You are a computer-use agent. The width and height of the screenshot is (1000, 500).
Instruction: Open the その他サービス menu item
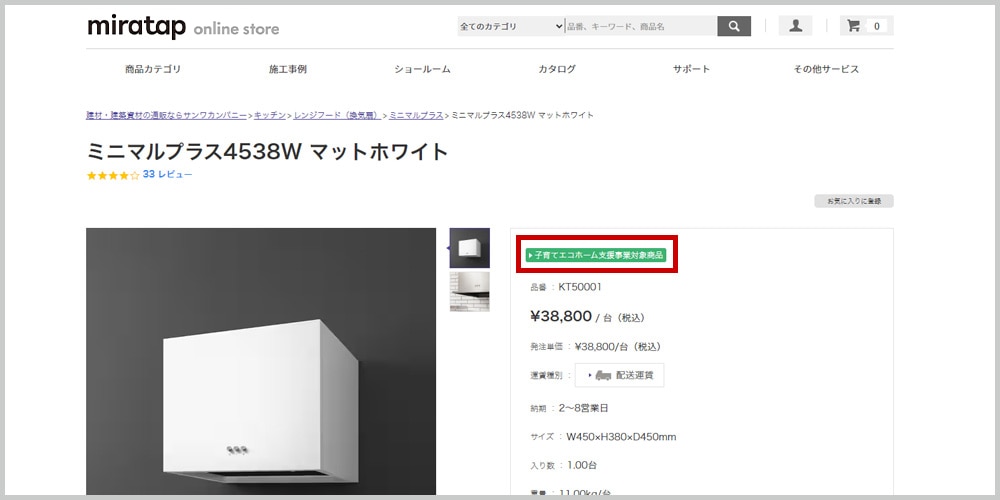tap(826, 69)
